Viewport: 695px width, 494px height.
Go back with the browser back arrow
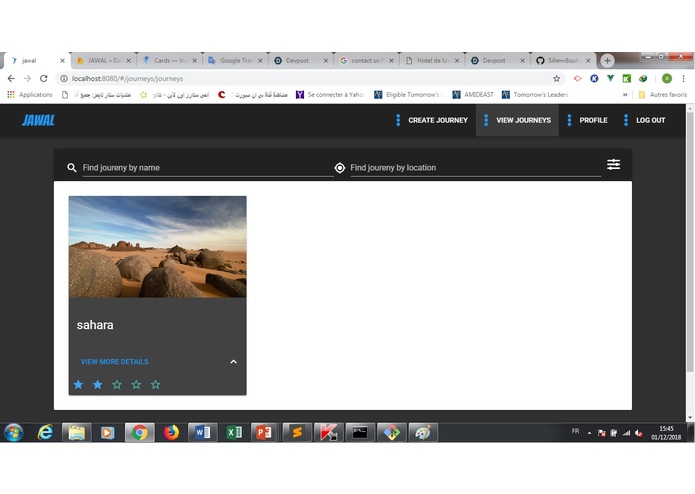[11, 78]
